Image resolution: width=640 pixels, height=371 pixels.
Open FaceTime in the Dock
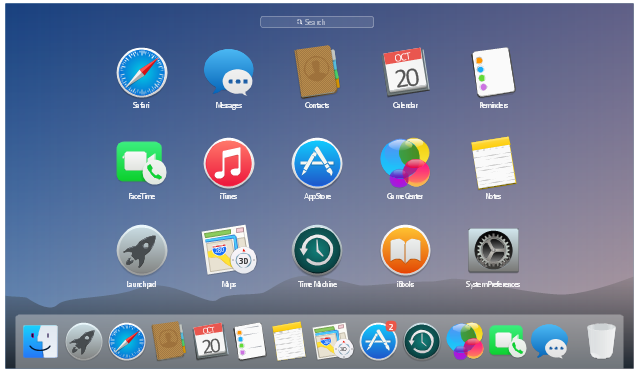507,340
